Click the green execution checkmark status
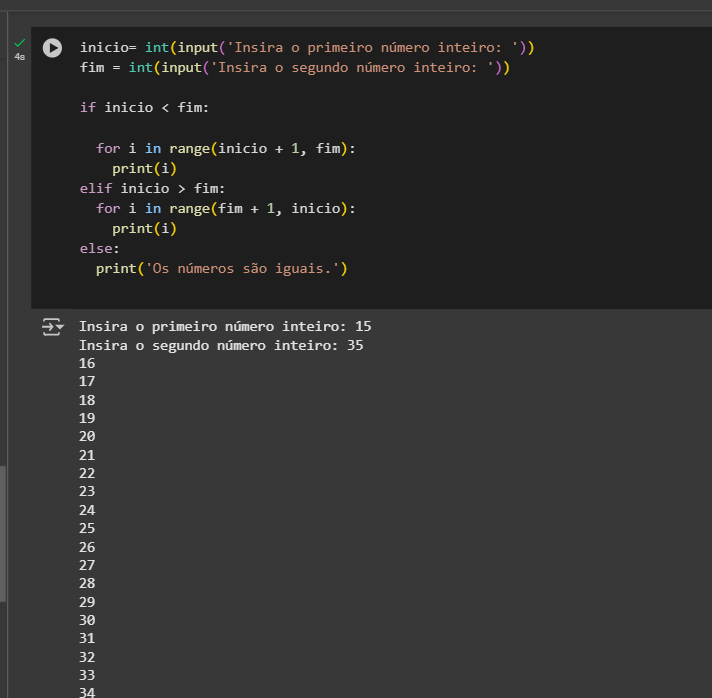 (20, 43)
